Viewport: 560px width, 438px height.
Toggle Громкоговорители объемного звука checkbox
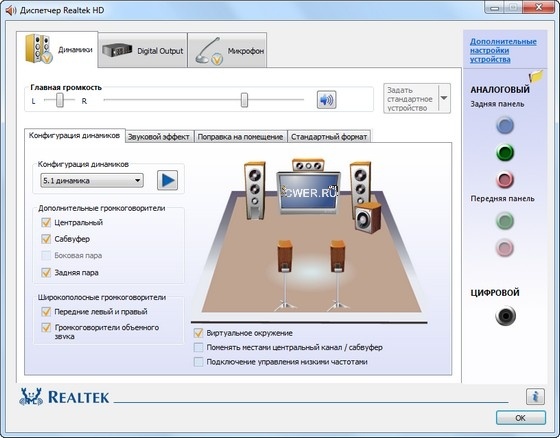point(46,327)
